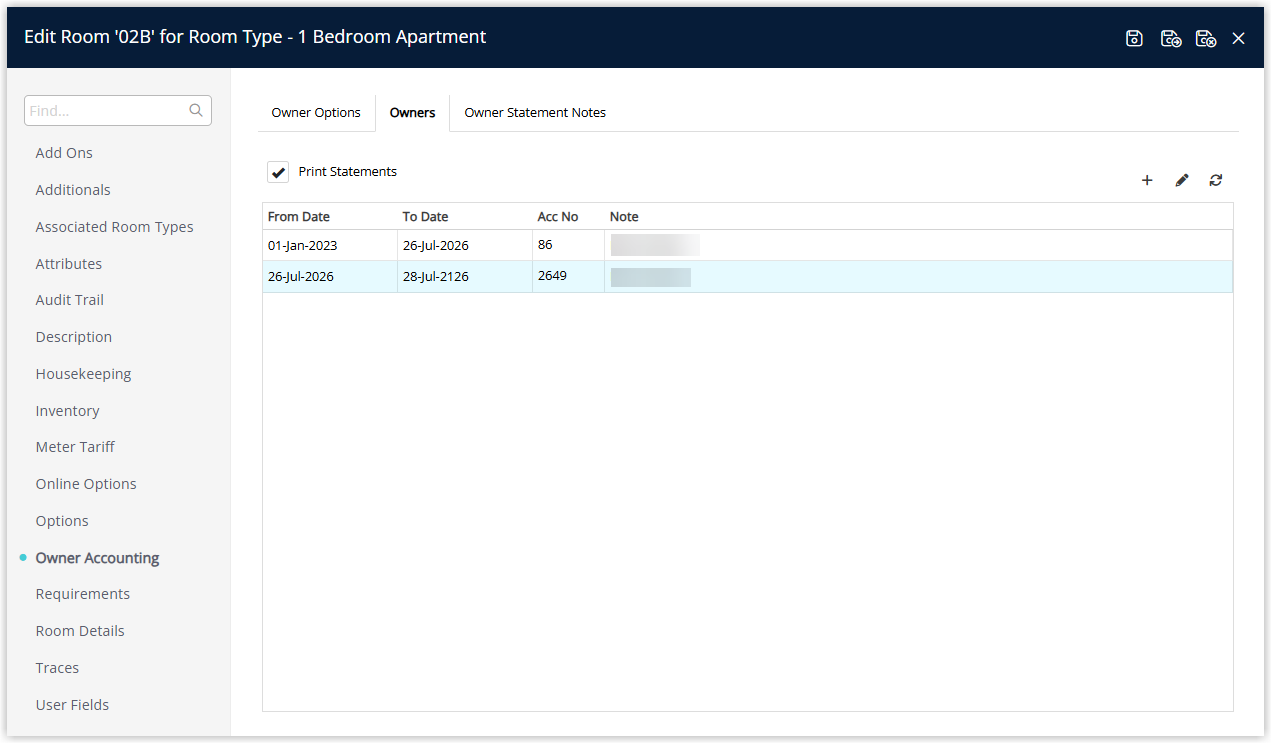View the Audit Trail section
The height and width of the screenshot is (744, 1272).
coord(70,300)
